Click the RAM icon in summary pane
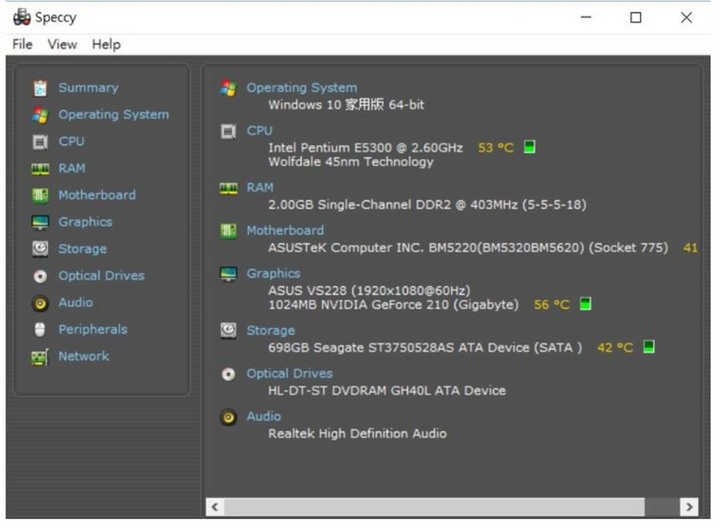This screenshot has width=720, height=526. coord(228,188)
